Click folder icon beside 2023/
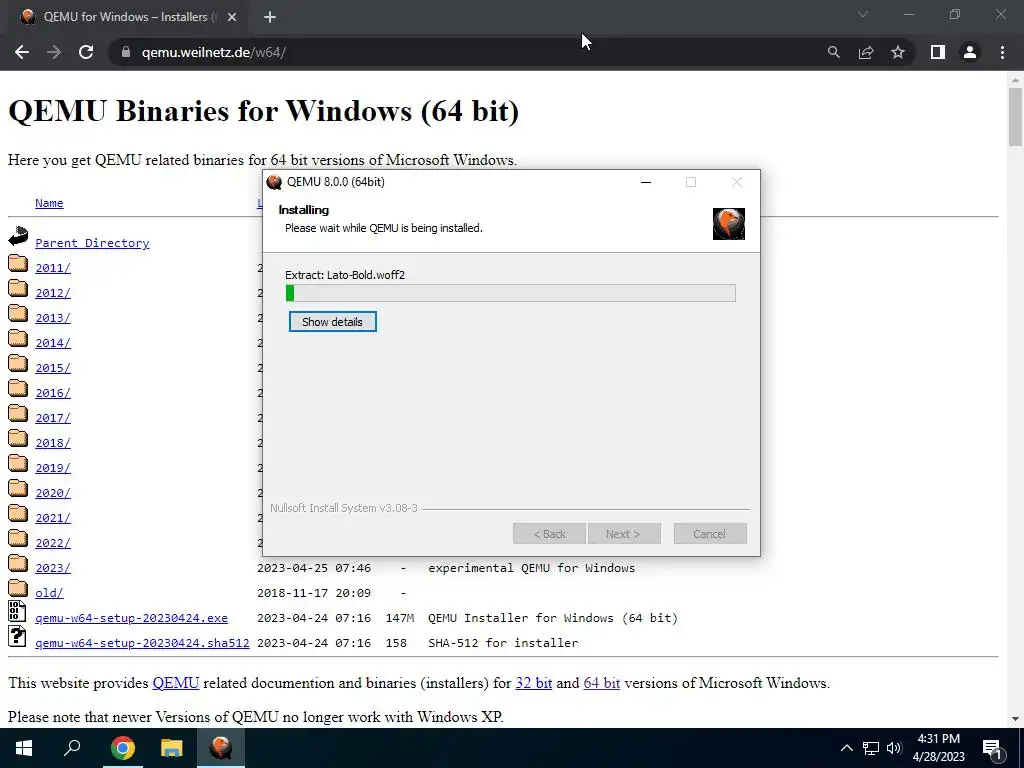Viewport: 1024px width, 768px height. 18,564
